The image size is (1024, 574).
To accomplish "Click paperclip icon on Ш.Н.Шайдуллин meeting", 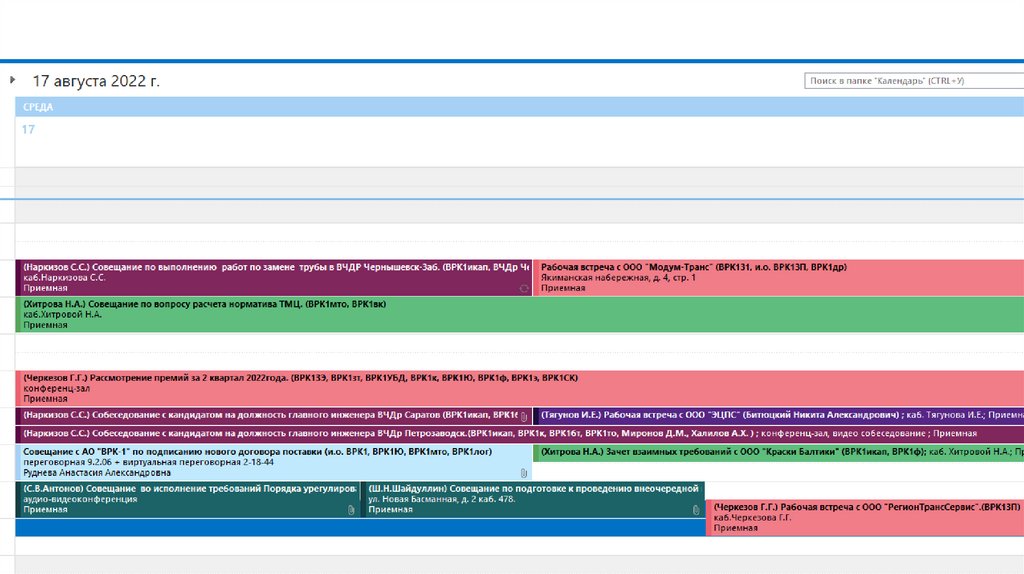I will (x=697, y=510).
